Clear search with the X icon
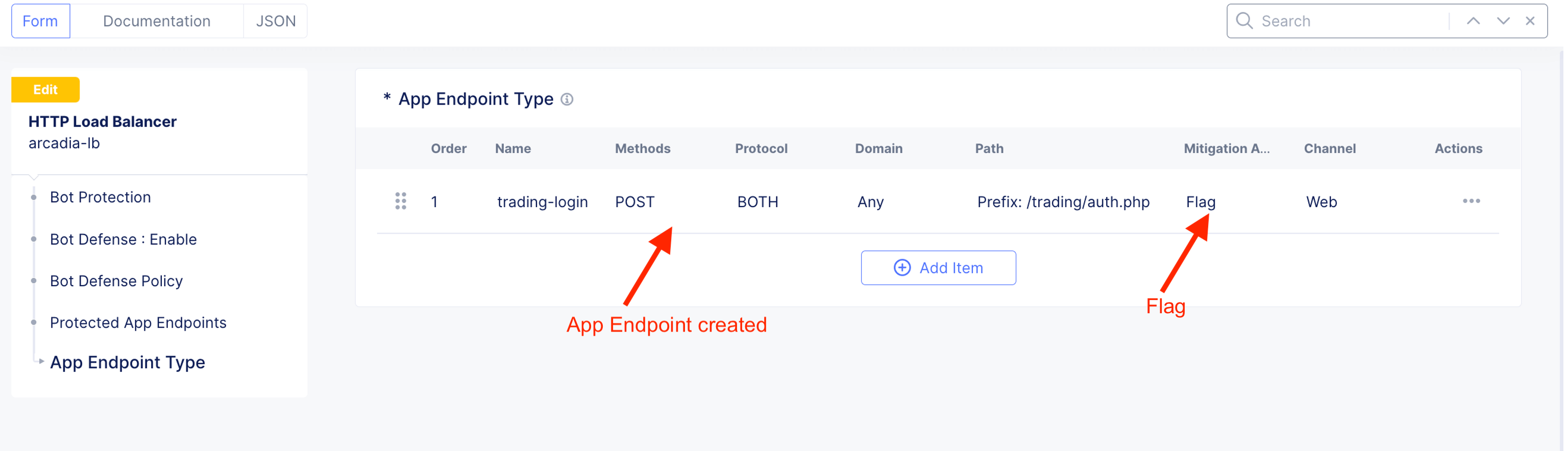Screen dimensions: 1568x451 (x=1530, y=21)
